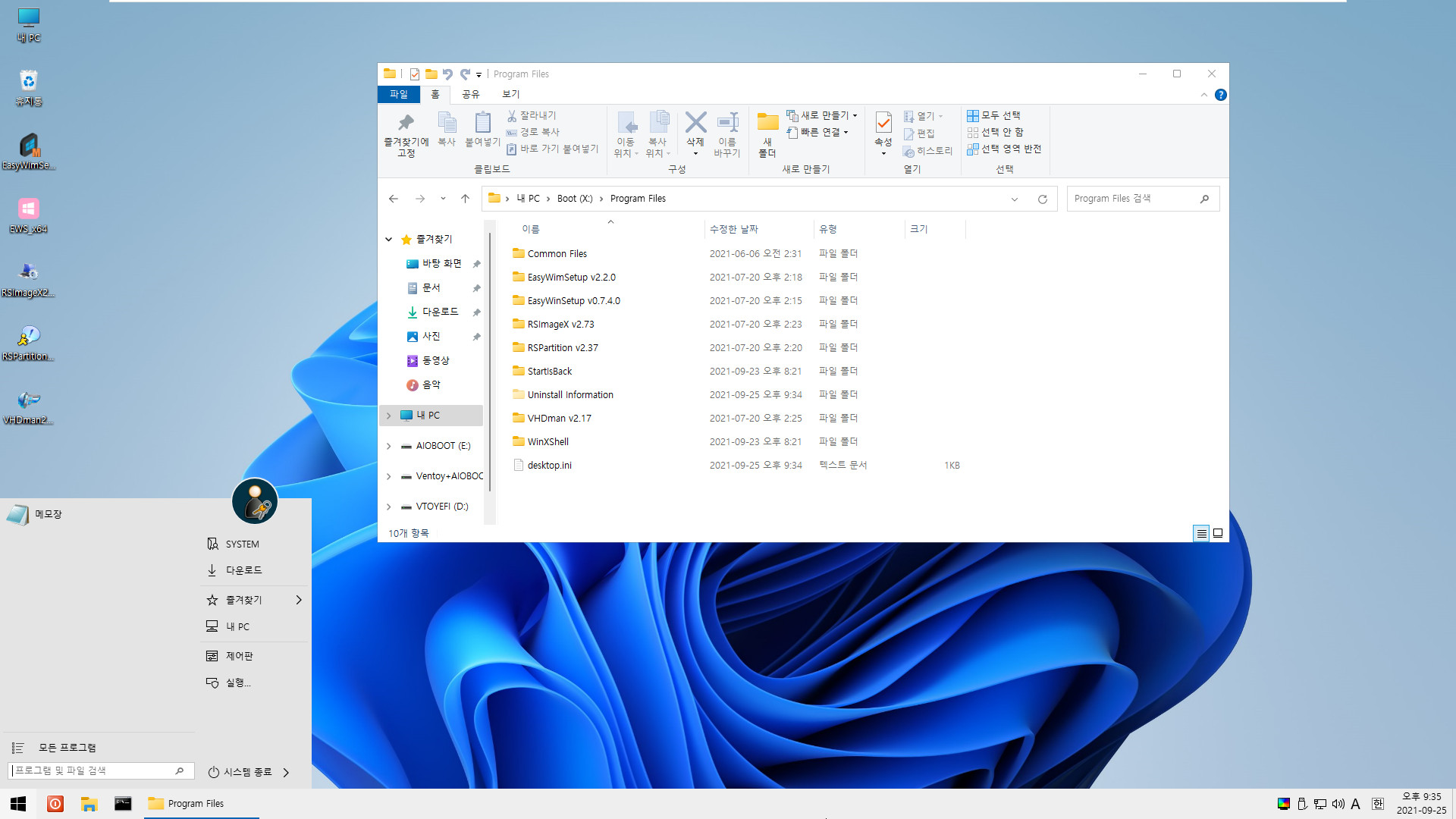
Task: Click the red power icon on taskbar
Action: coord(55,804)
